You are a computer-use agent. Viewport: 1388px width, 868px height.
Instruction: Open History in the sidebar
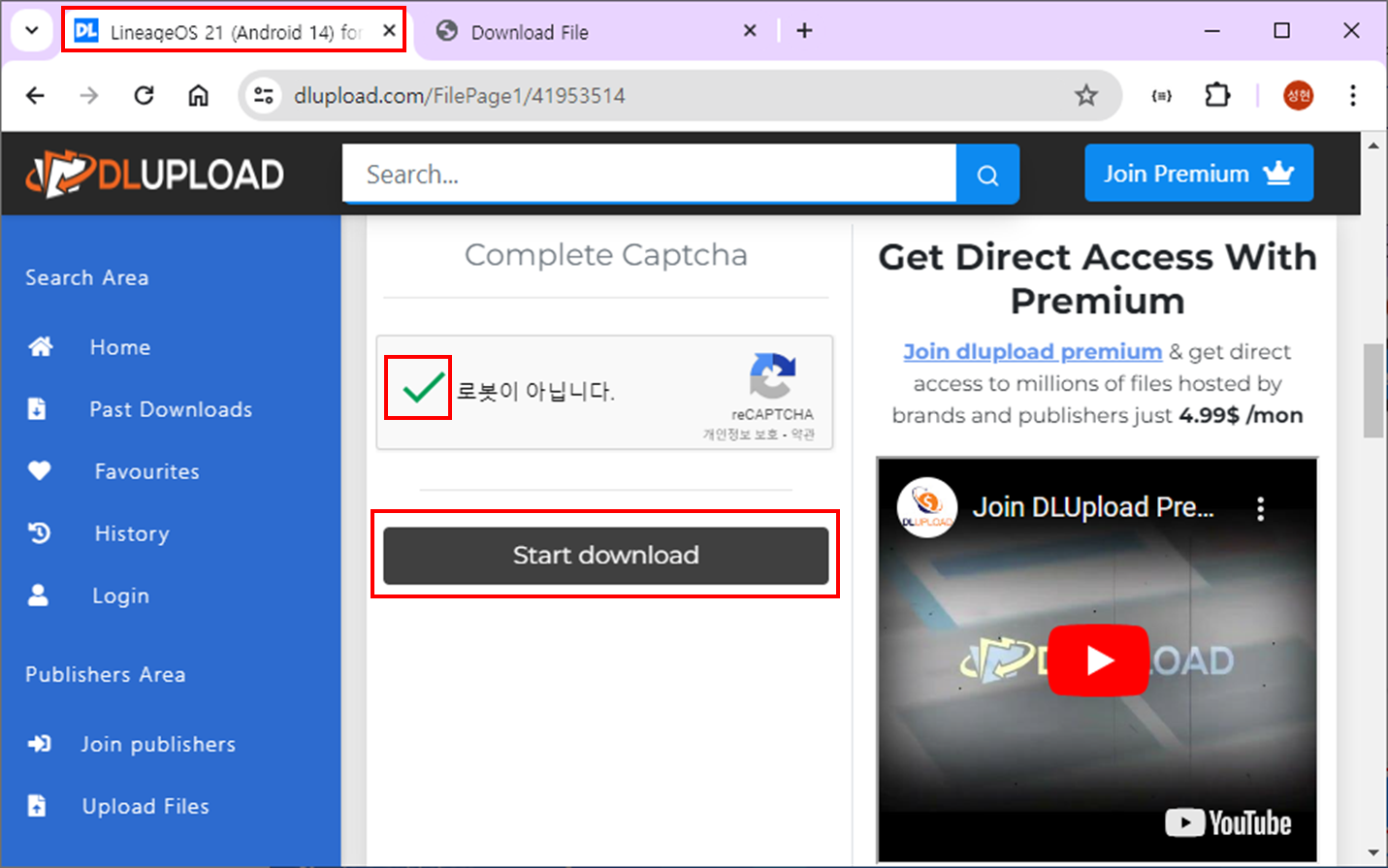pos(132,533)
